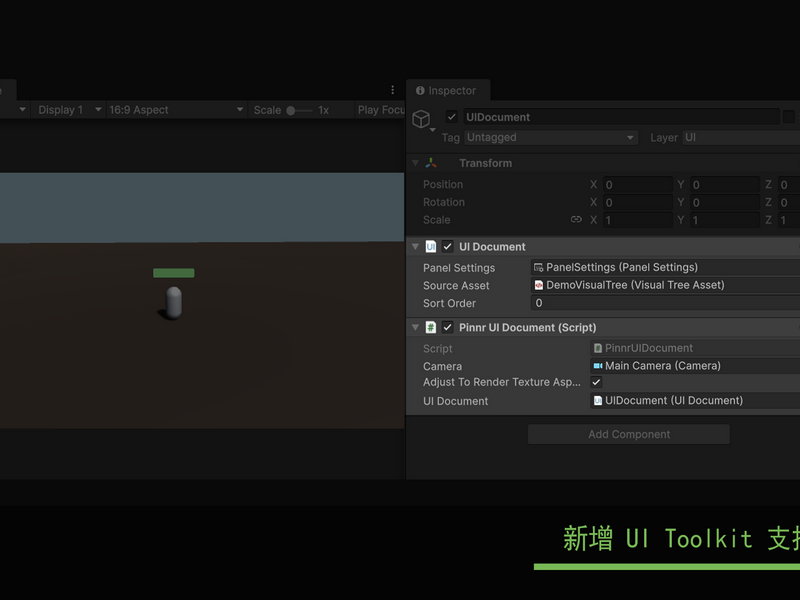Viewport: 800px width, 600px height.
Task: Select the Inspector tab
Action: click(448, 90)
